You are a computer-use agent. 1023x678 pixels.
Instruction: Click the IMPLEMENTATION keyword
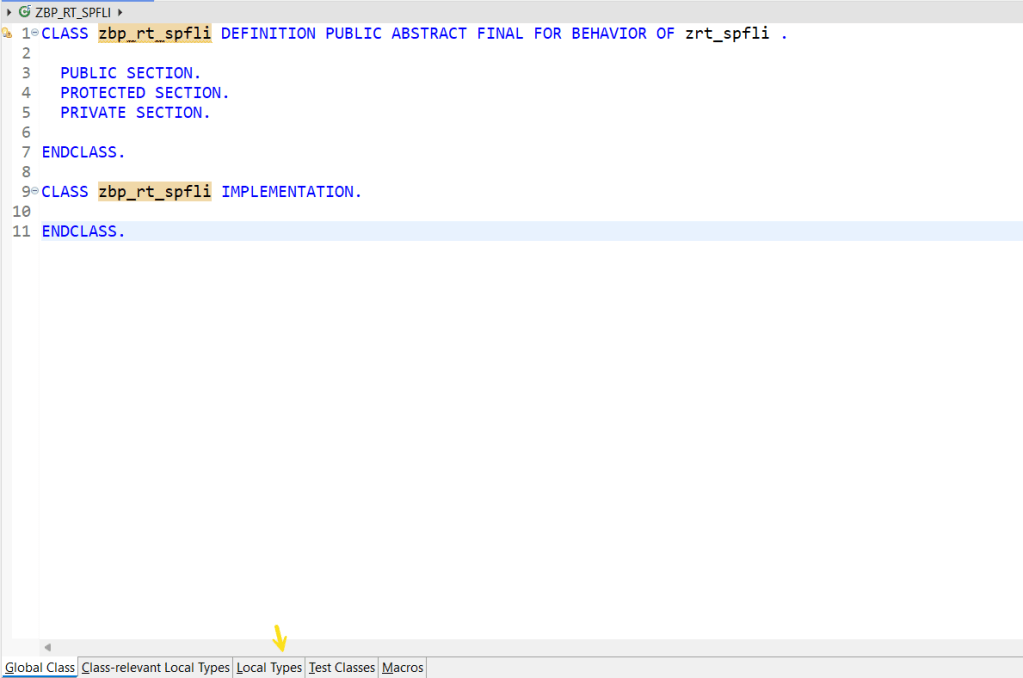291,192
